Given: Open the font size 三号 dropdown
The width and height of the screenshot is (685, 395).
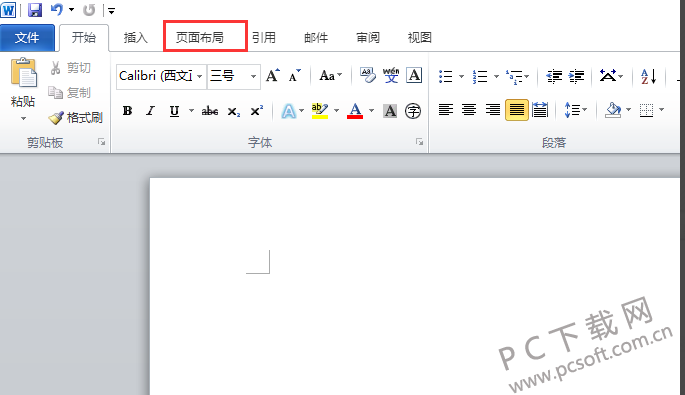Looking at the screenshot, I should tap(253, 76).
